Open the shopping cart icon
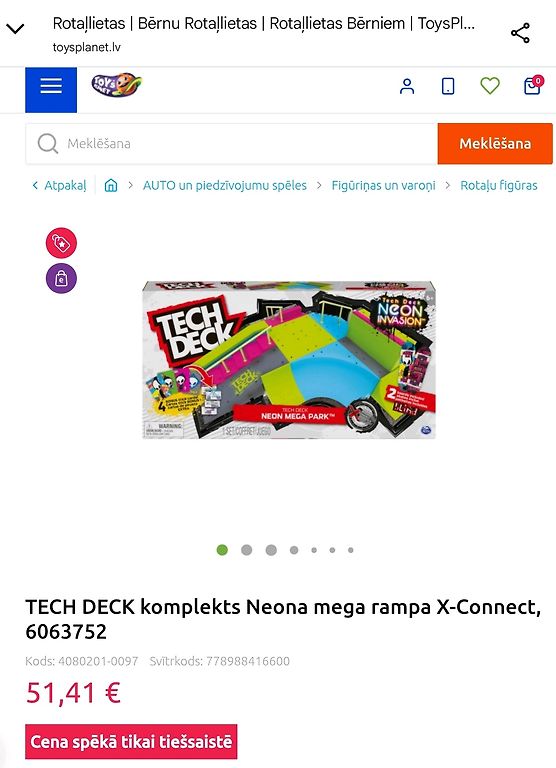The image size is (556, 768). (533, 85)
